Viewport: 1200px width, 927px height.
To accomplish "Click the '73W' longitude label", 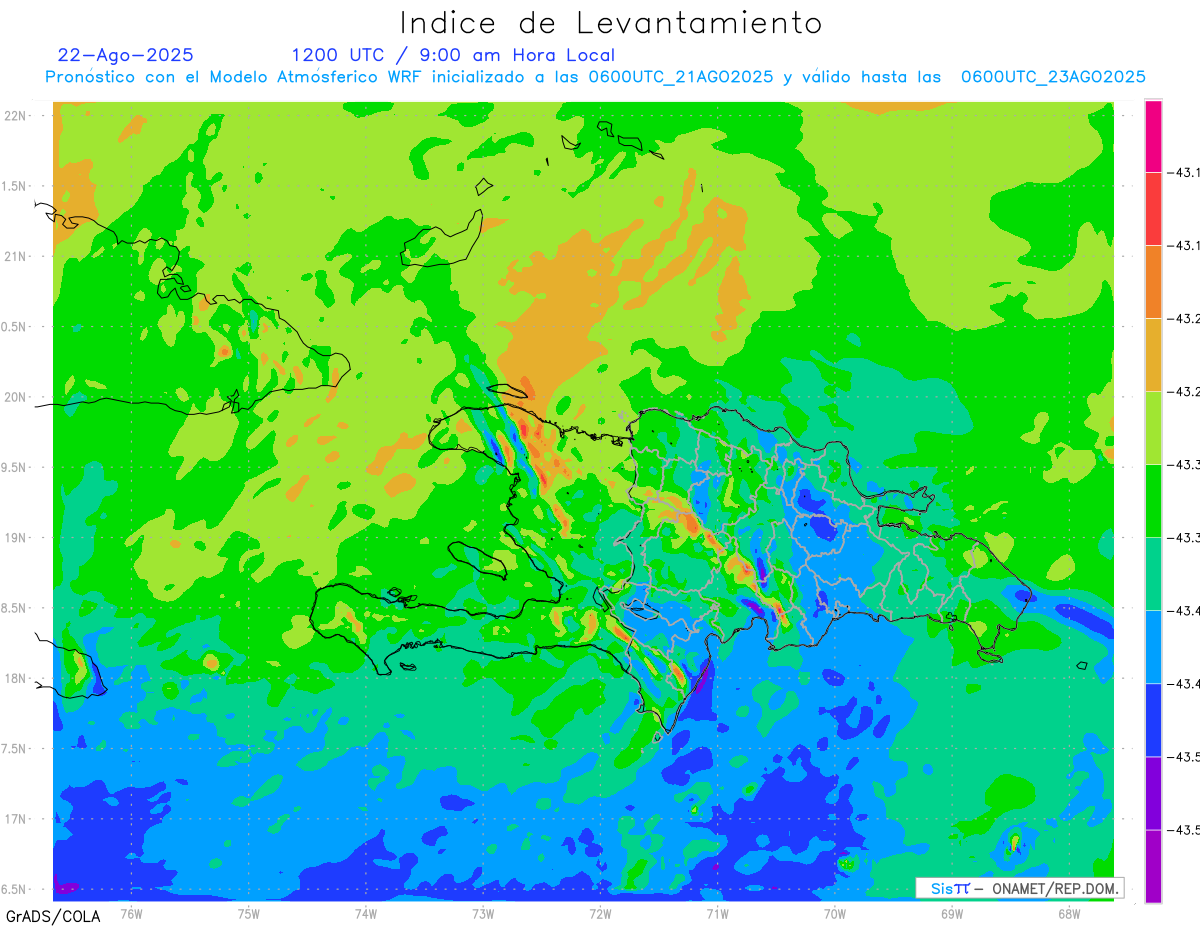I will [483, 913].
